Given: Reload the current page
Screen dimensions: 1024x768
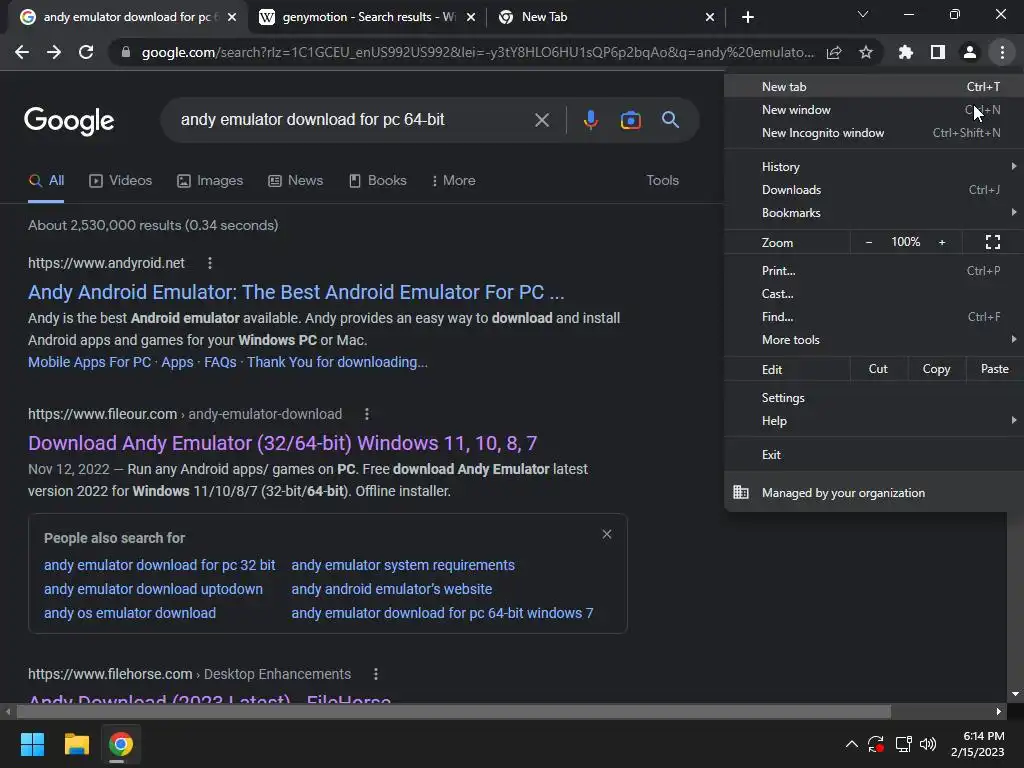Looking at the screenshot, I should click(x=86, y=52).
